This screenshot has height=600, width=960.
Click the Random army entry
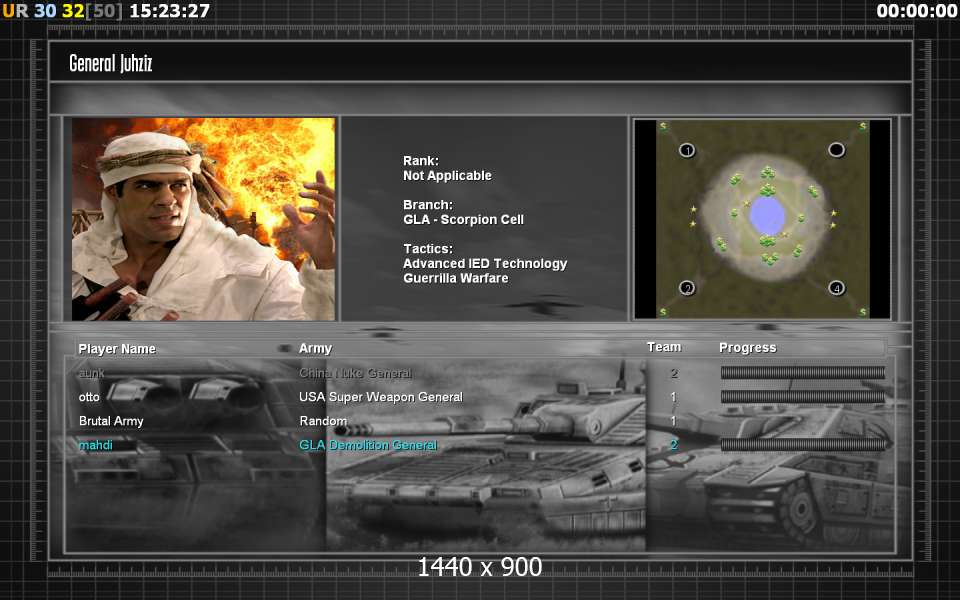323,421
